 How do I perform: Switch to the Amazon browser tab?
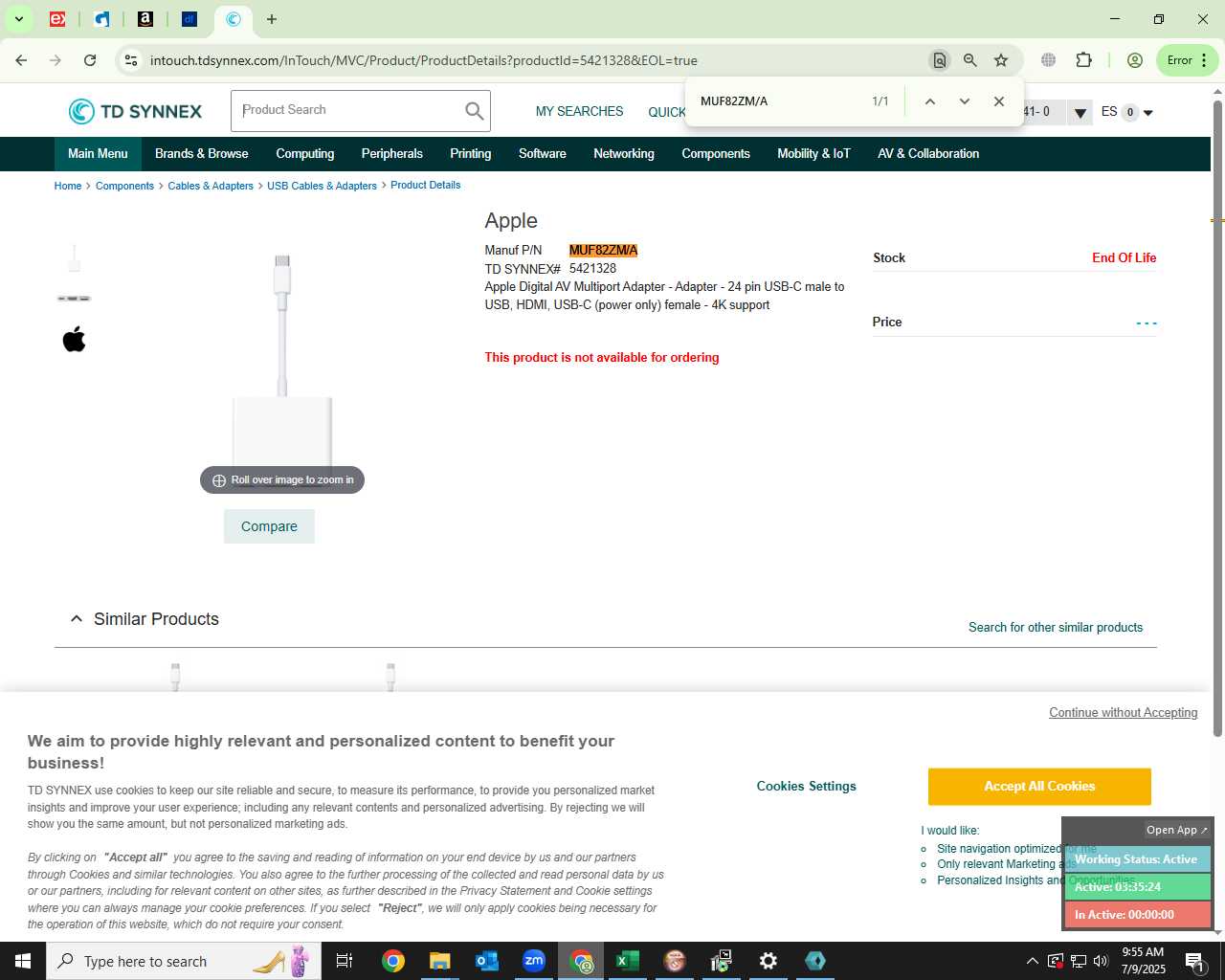coord(145,19)
